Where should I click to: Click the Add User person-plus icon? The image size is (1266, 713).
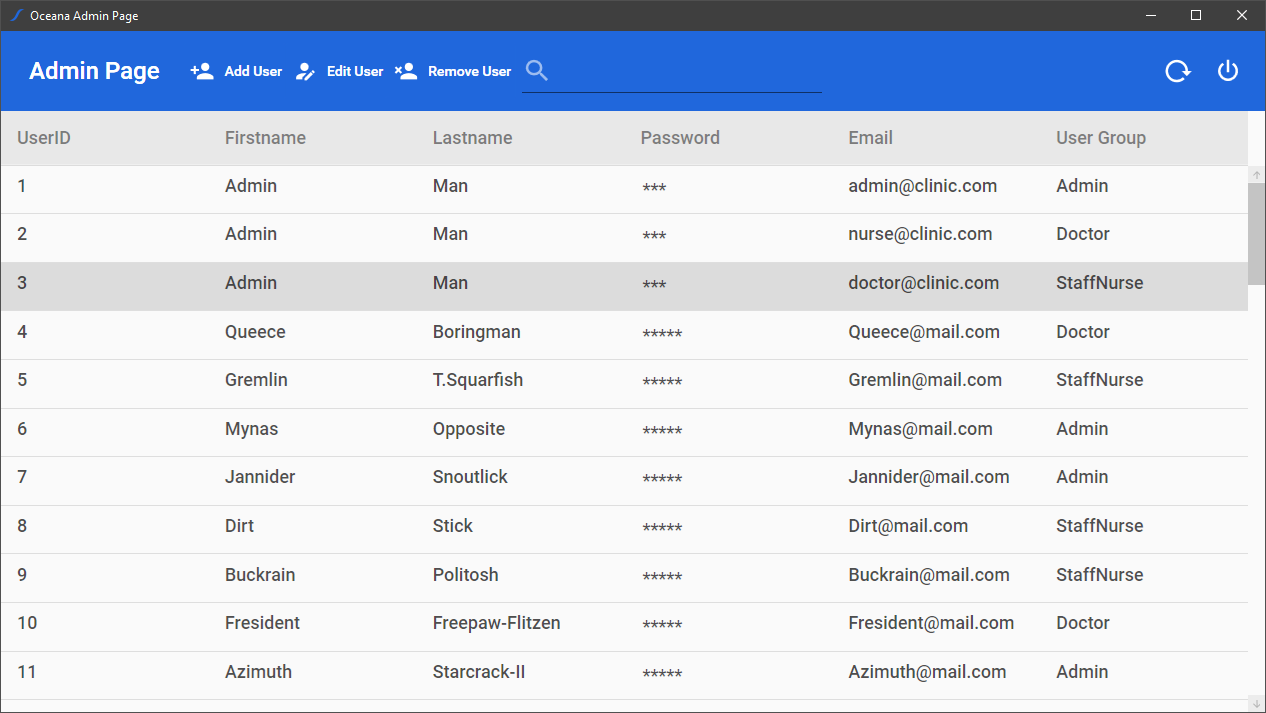coord(202,71)
